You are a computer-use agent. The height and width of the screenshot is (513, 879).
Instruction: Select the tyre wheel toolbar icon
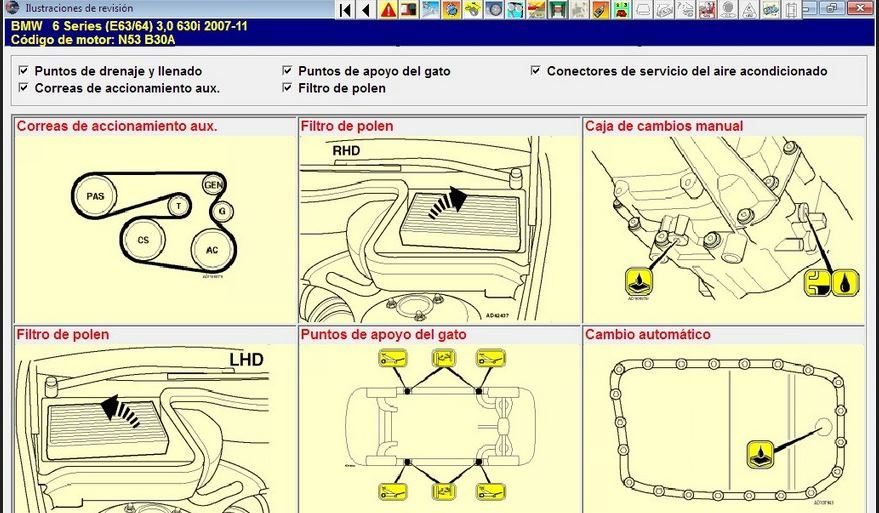point(494,10)
